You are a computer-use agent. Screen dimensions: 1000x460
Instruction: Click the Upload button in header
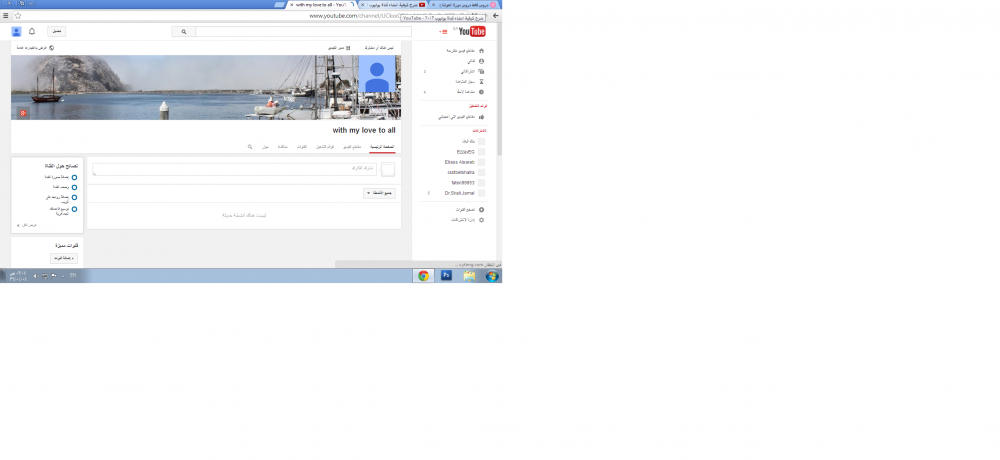[x=57, y=32]
